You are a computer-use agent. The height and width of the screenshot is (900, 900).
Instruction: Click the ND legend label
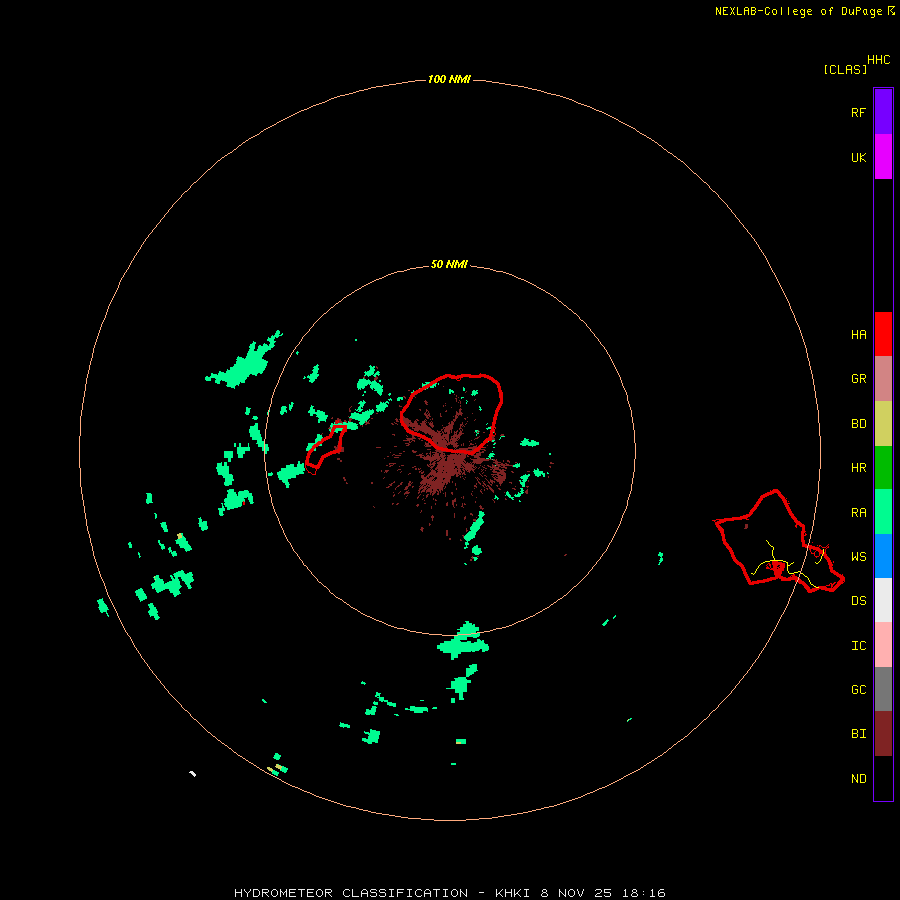[858, 779]
